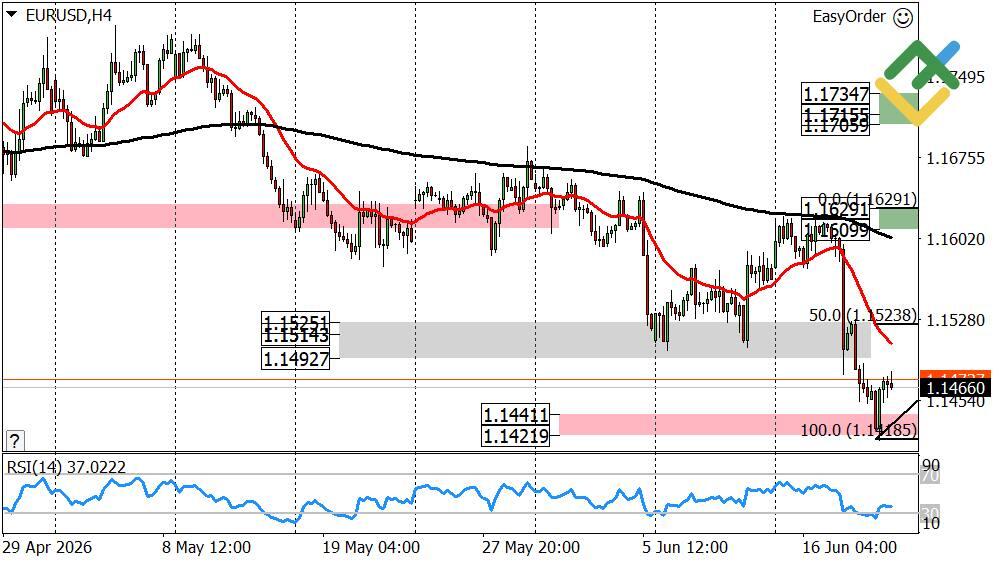
Task: Click the 19 May 04:00 time label
Action: 371,547
